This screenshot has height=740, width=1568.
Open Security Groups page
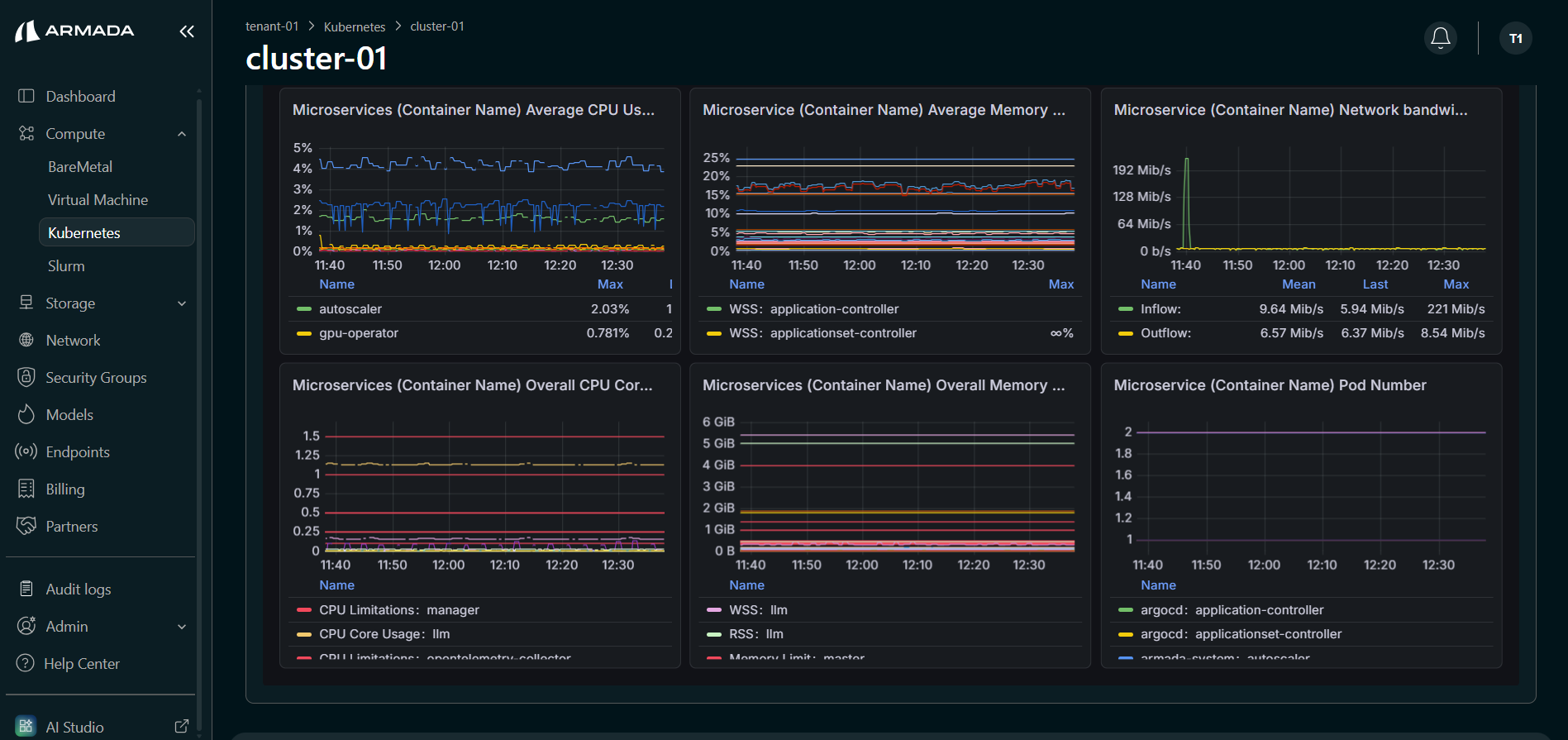click(x=96, y=377)
